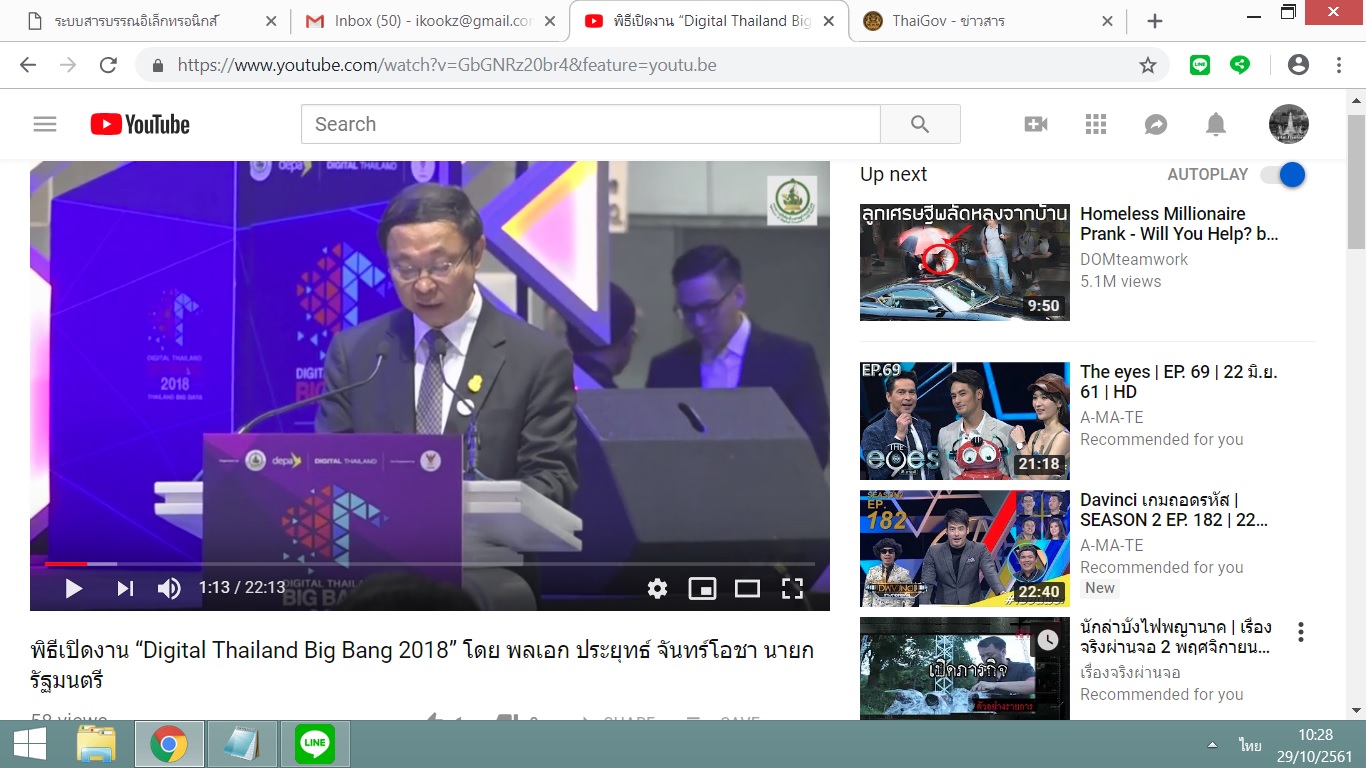The width and height of the screenshot is (1366, 768).
Task: Click the YouTube URL in address bar
Action: point(447,65)
